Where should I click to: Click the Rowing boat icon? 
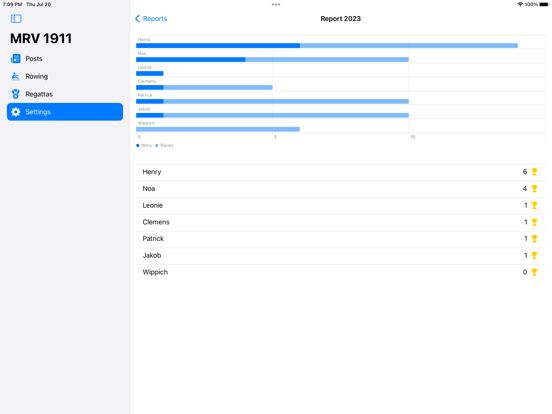[x=15, y=76]
